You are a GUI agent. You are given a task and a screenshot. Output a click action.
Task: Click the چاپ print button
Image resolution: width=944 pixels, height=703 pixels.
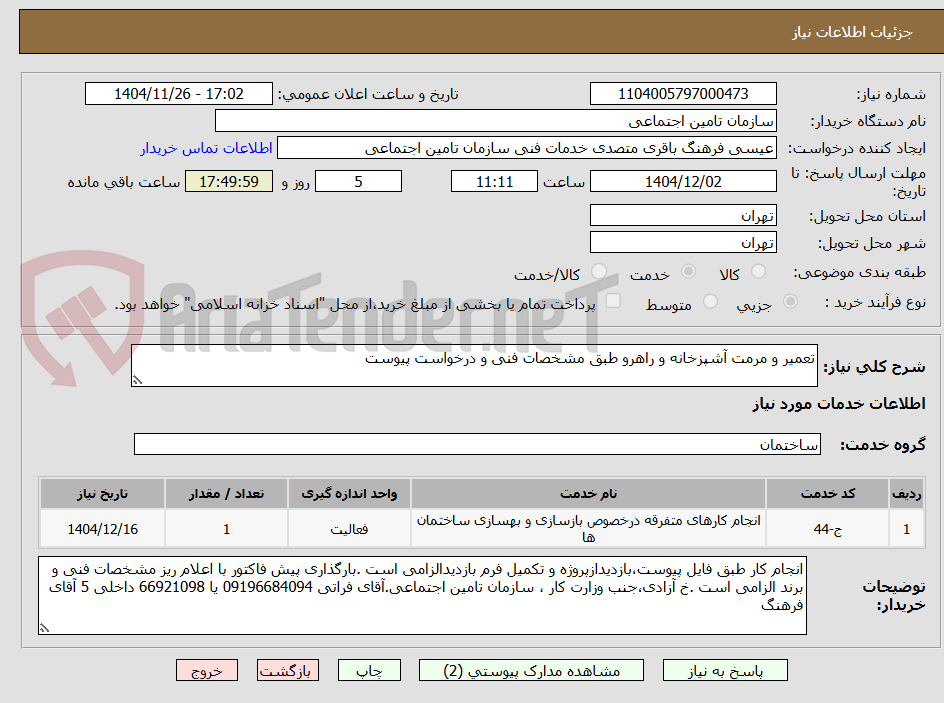369,670
